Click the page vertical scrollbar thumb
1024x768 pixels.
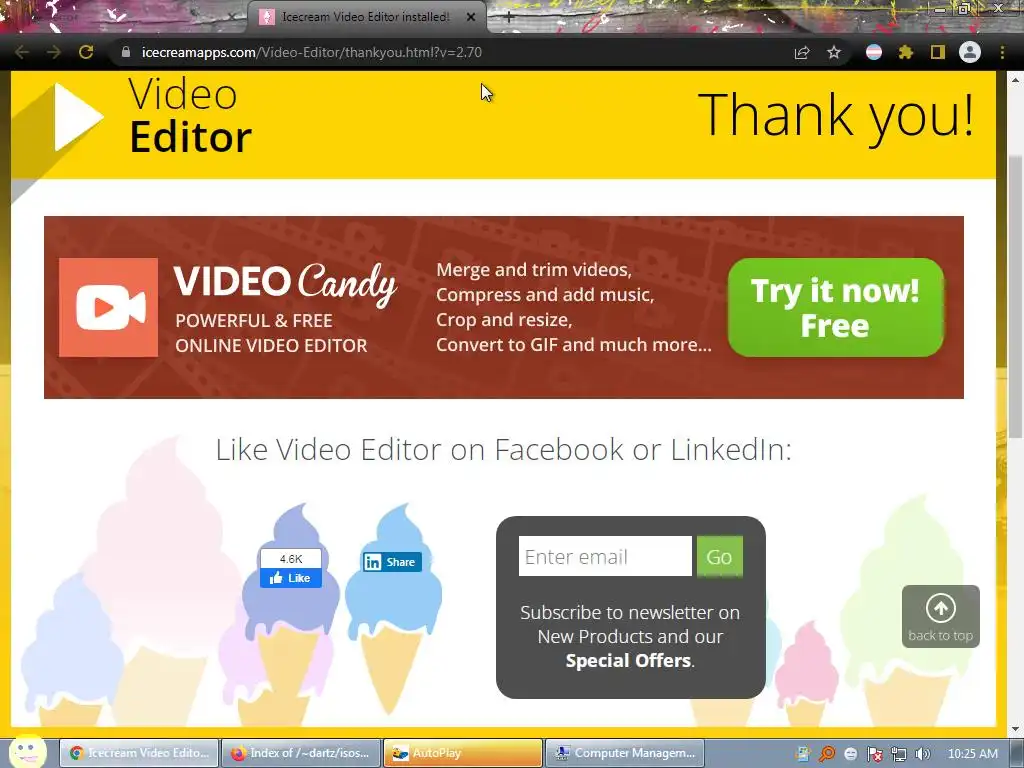[x=1016, y=297]
